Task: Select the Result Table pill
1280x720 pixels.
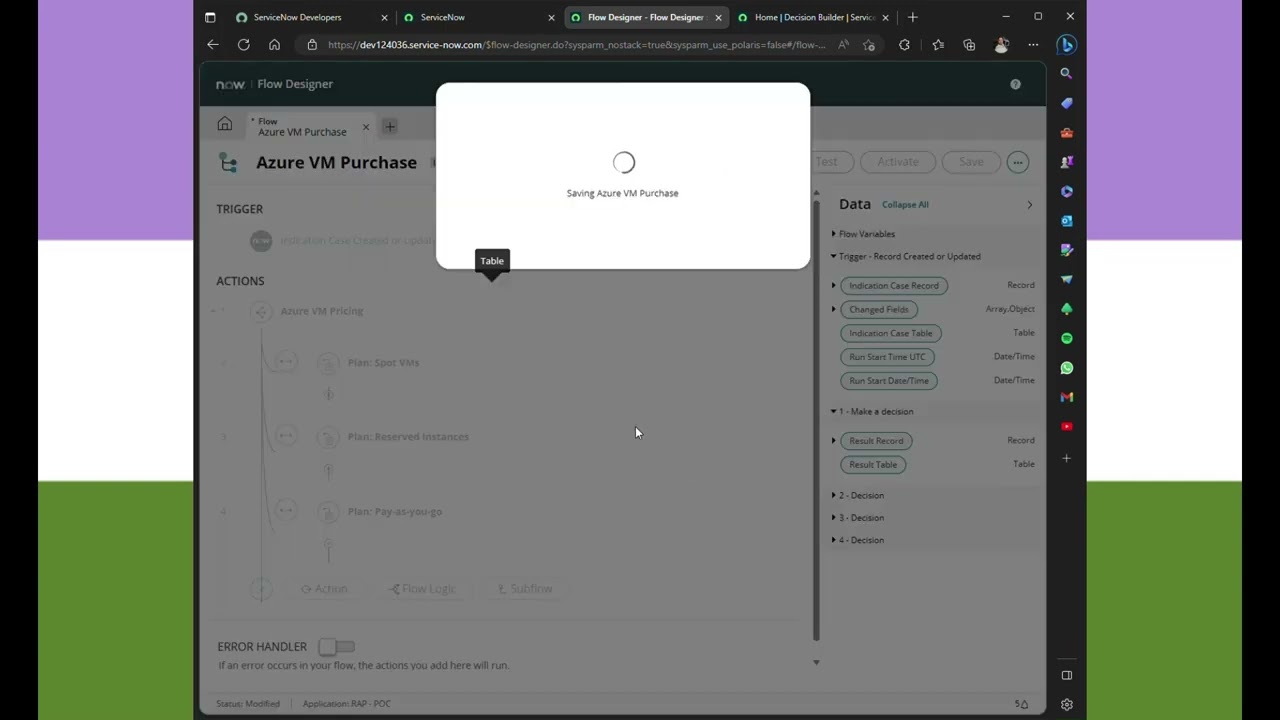Action: pos(873,465)
